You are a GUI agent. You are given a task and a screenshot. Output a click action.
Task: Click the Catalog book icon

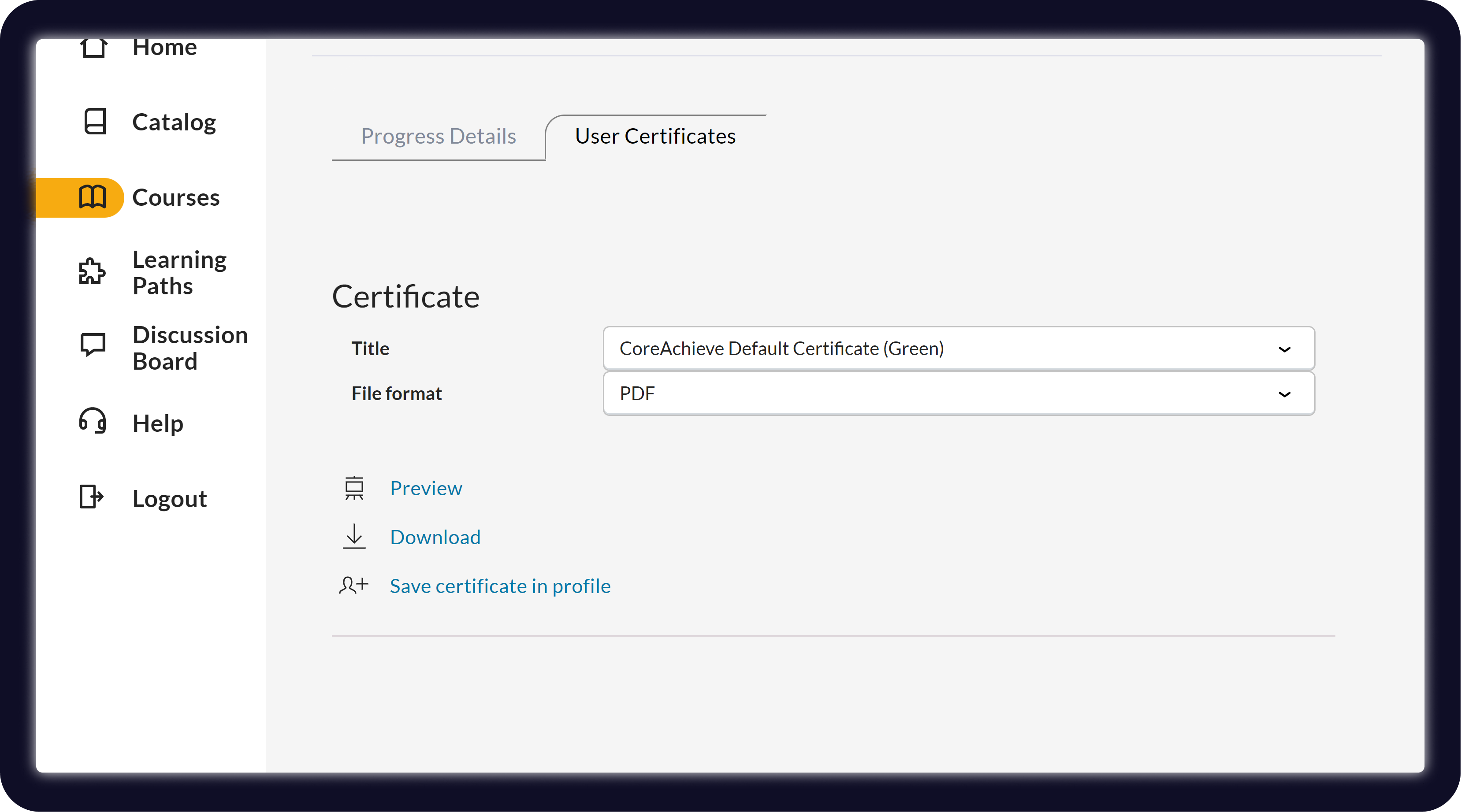(x=95, y=121)
